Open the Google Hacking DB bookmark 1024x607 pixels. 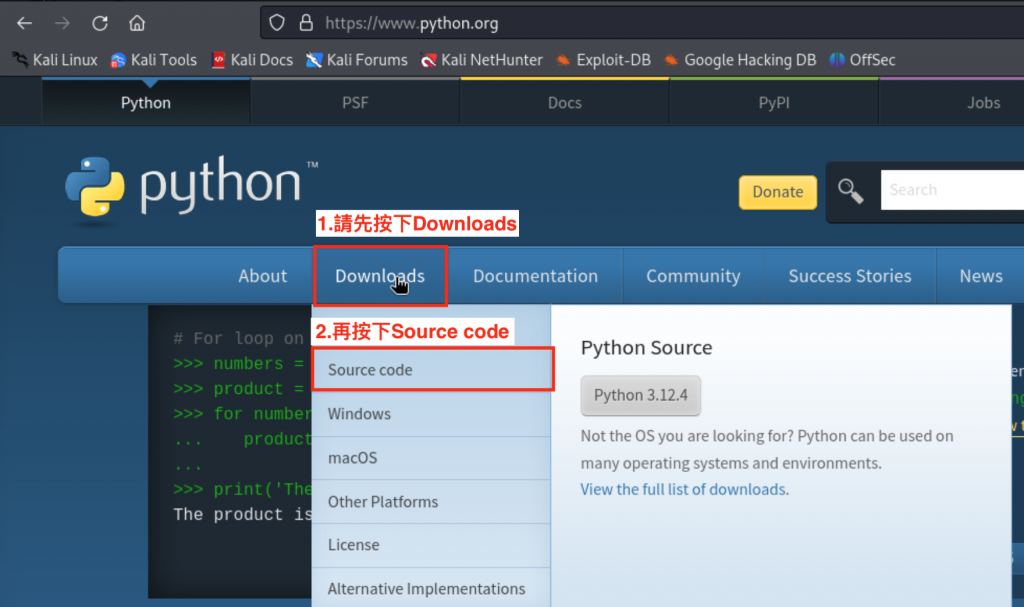740,60
